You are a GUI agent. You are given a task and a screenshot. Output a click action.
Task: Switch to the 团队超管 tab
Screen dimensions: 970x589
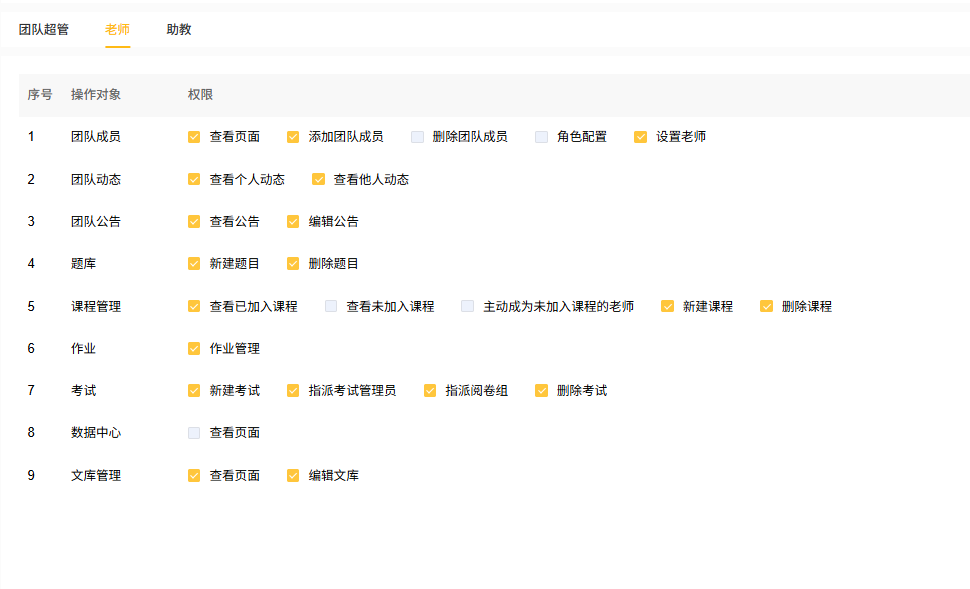[44, 29]
